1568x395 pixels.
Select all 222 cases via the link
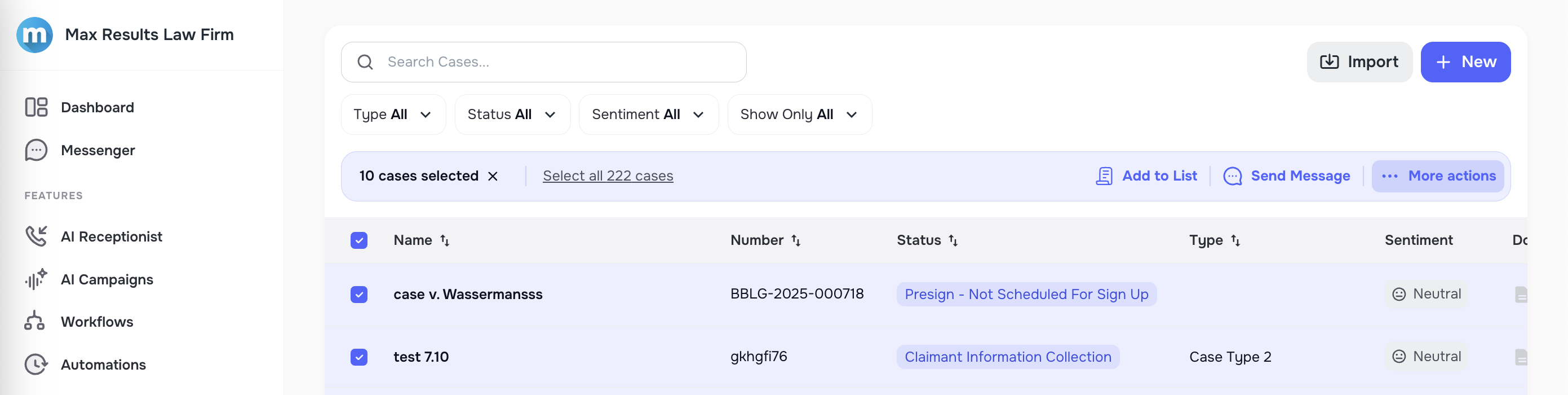(608, 175)
